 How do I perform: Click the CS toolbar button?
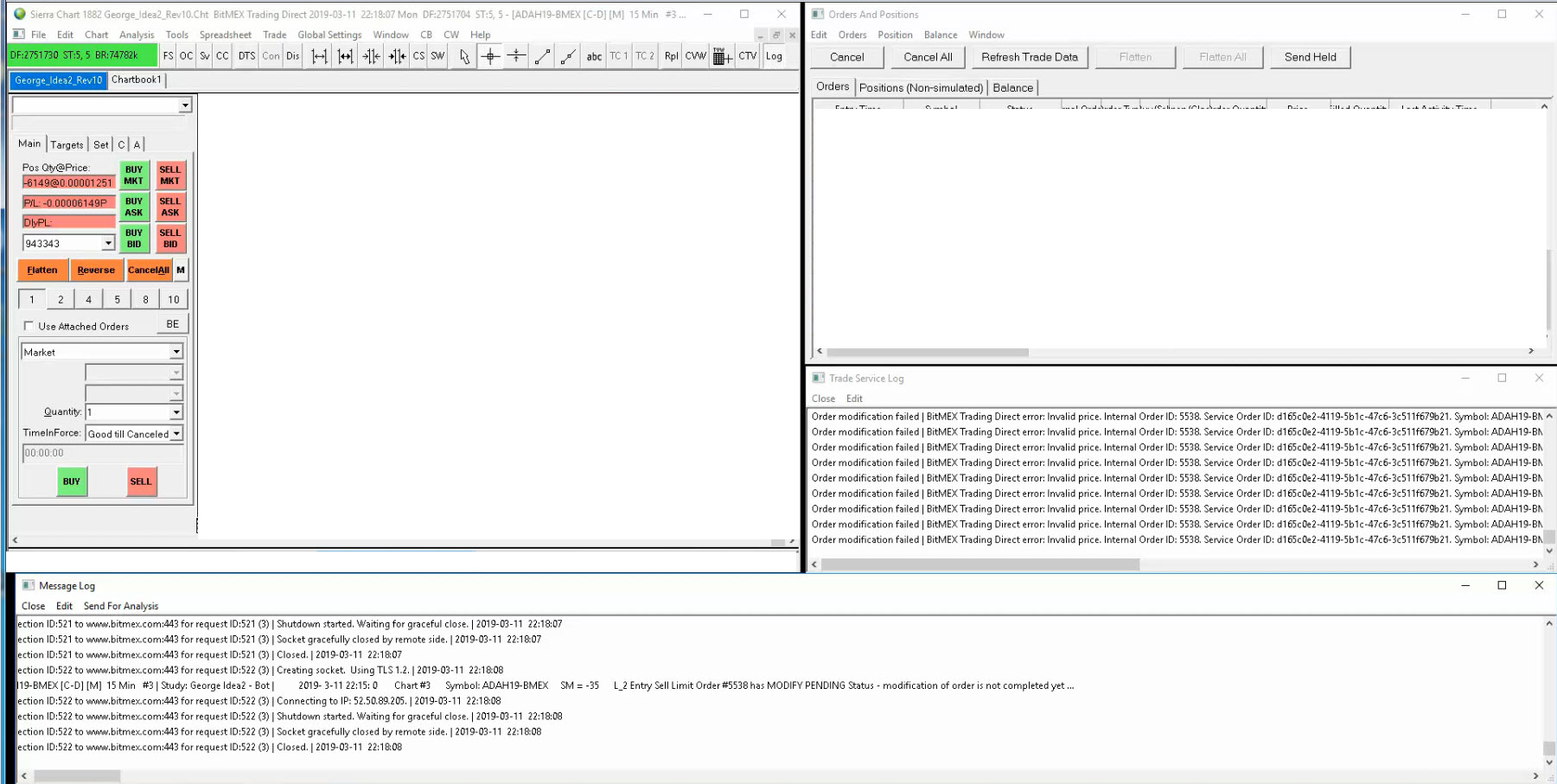[x=418, y=56]
